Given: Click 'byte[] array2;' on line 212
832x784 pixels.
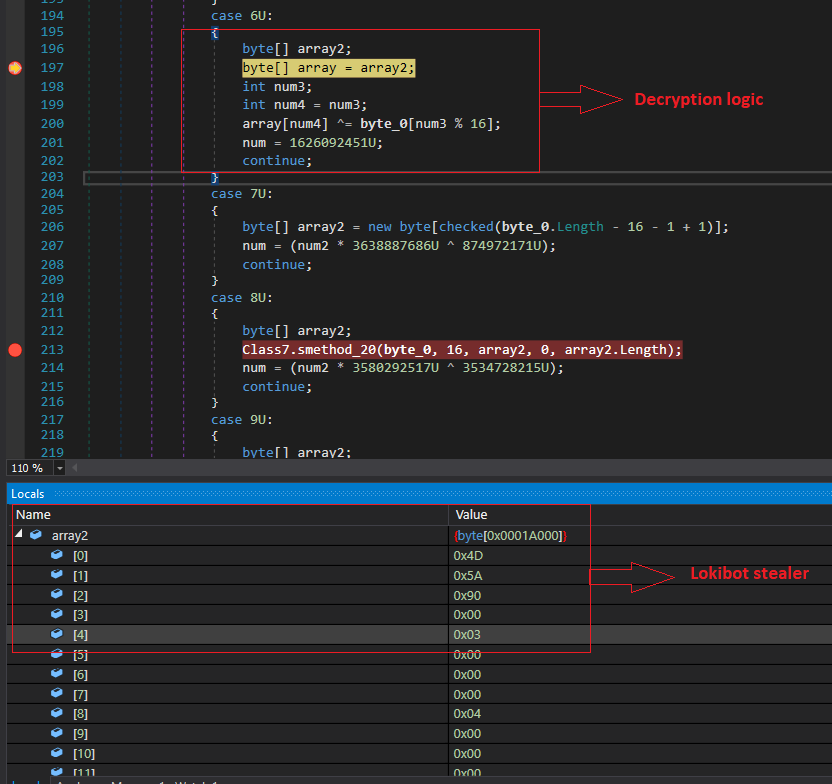Looking at the screenshot, I should 297,331.
